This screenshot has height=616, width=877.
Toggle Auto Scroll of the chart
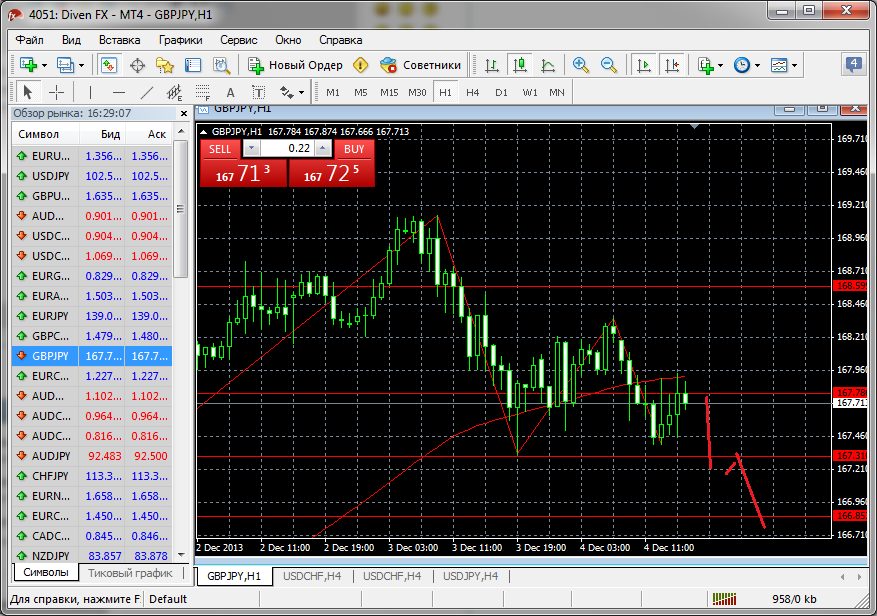644,65
